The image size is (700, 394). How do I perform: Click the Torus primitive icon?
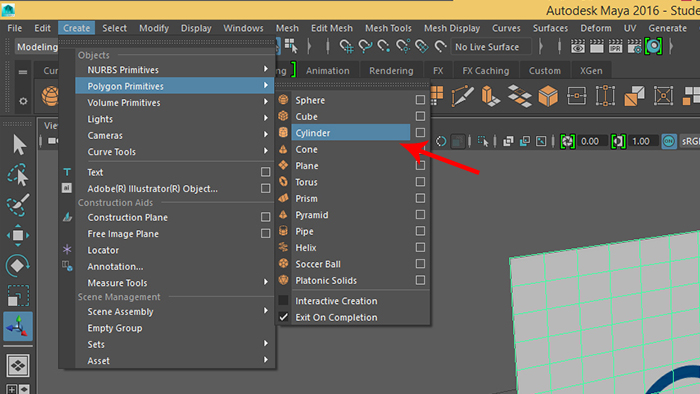tap(283, 182)
